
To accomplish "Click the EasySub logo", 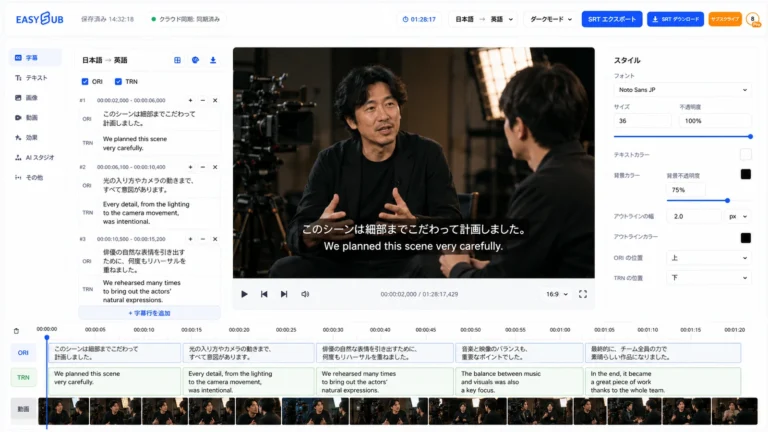I will tap(40, 19).
